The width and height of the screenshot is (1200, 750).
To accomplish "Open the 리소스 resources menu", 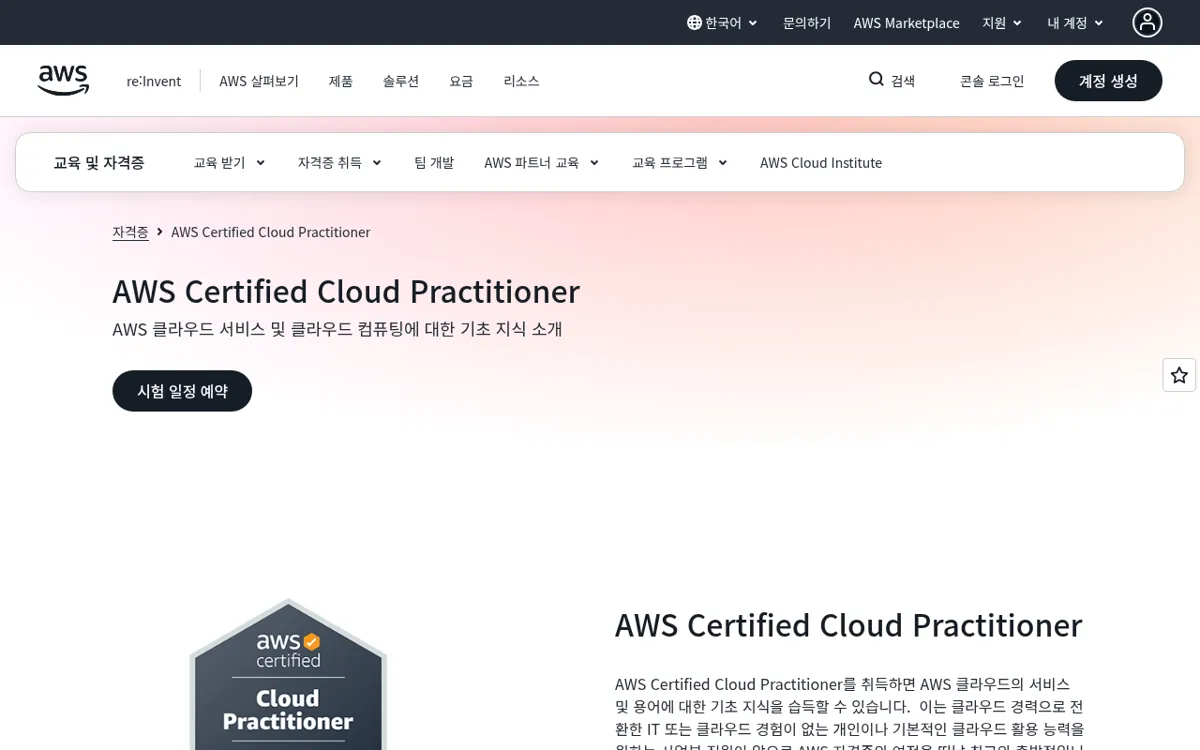I will click(521, 81).
